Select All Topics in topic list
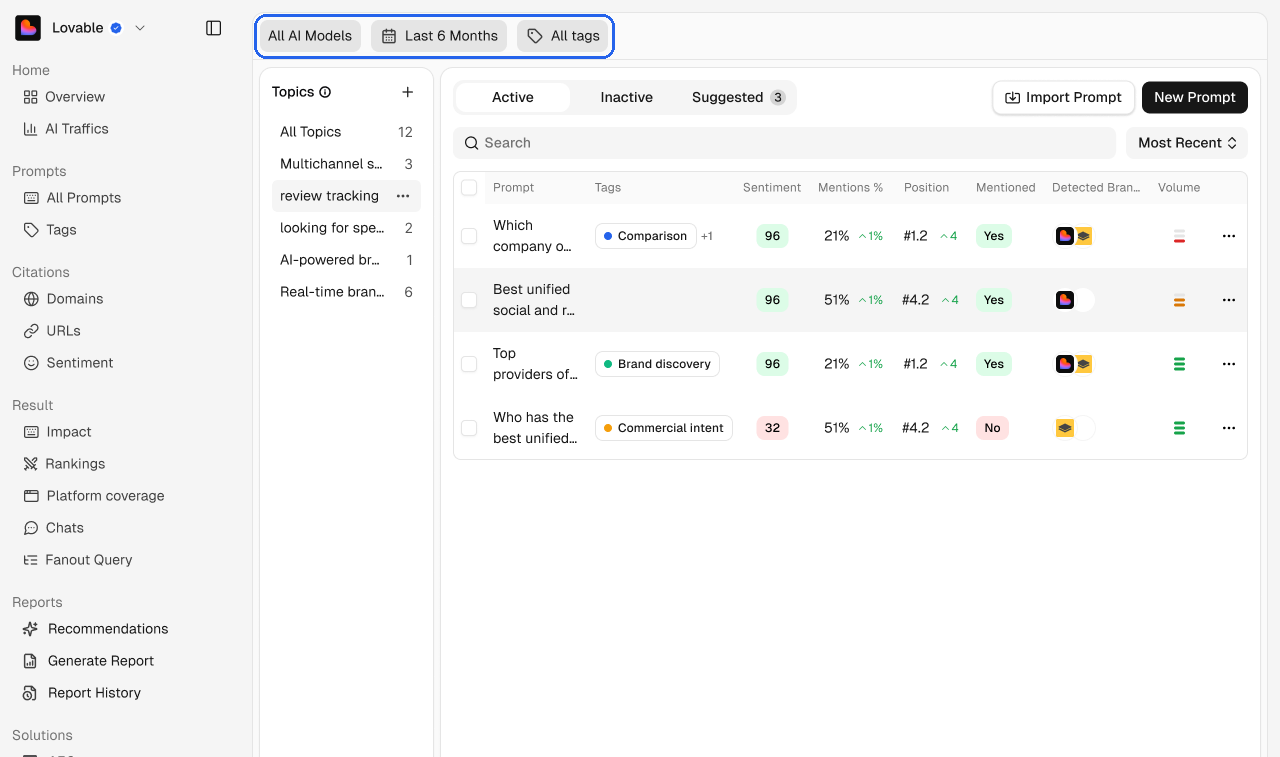 (x=346, y=132)
